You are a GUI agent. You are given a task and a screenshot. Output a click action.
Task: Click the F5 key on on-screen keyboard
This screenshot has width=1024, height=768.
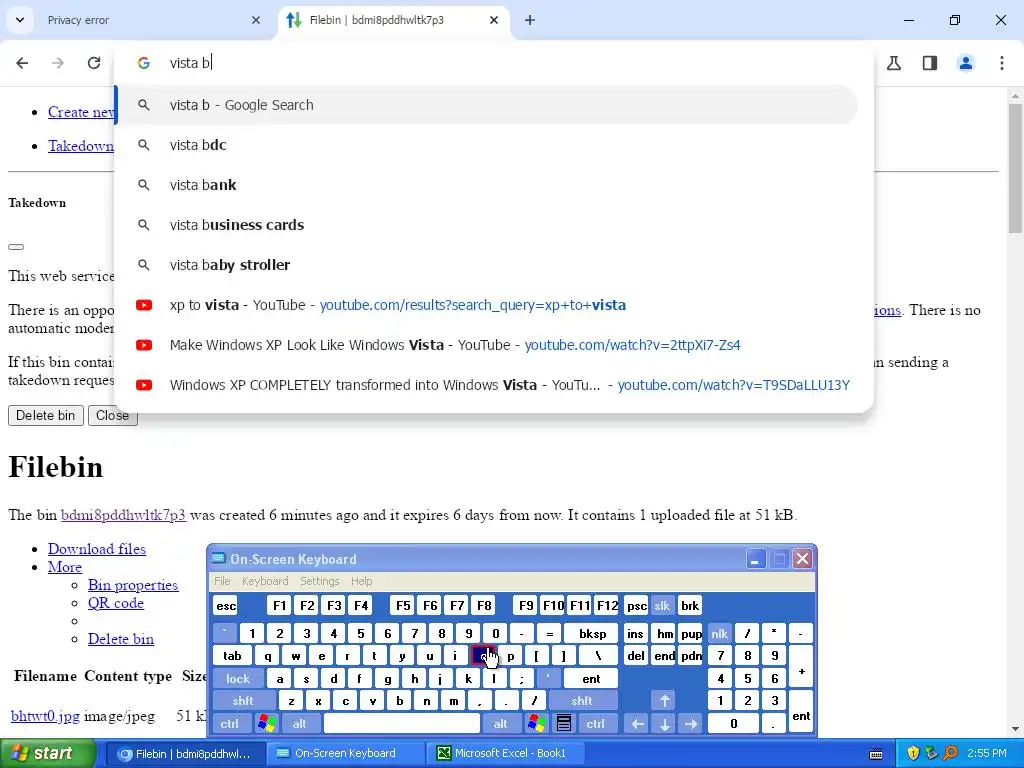pos(403,606)
